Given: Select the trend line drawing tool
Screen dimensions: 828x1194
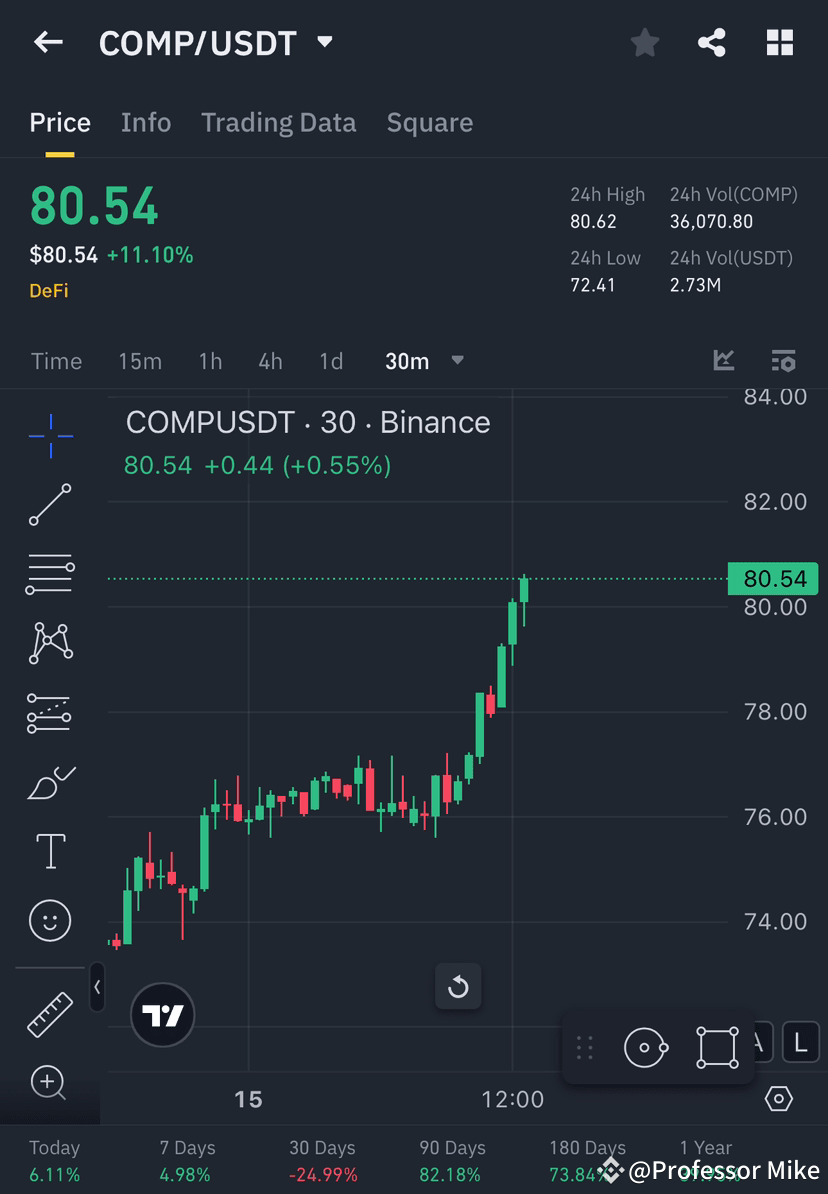Looking at the screenshot, I should coord(50,505).
